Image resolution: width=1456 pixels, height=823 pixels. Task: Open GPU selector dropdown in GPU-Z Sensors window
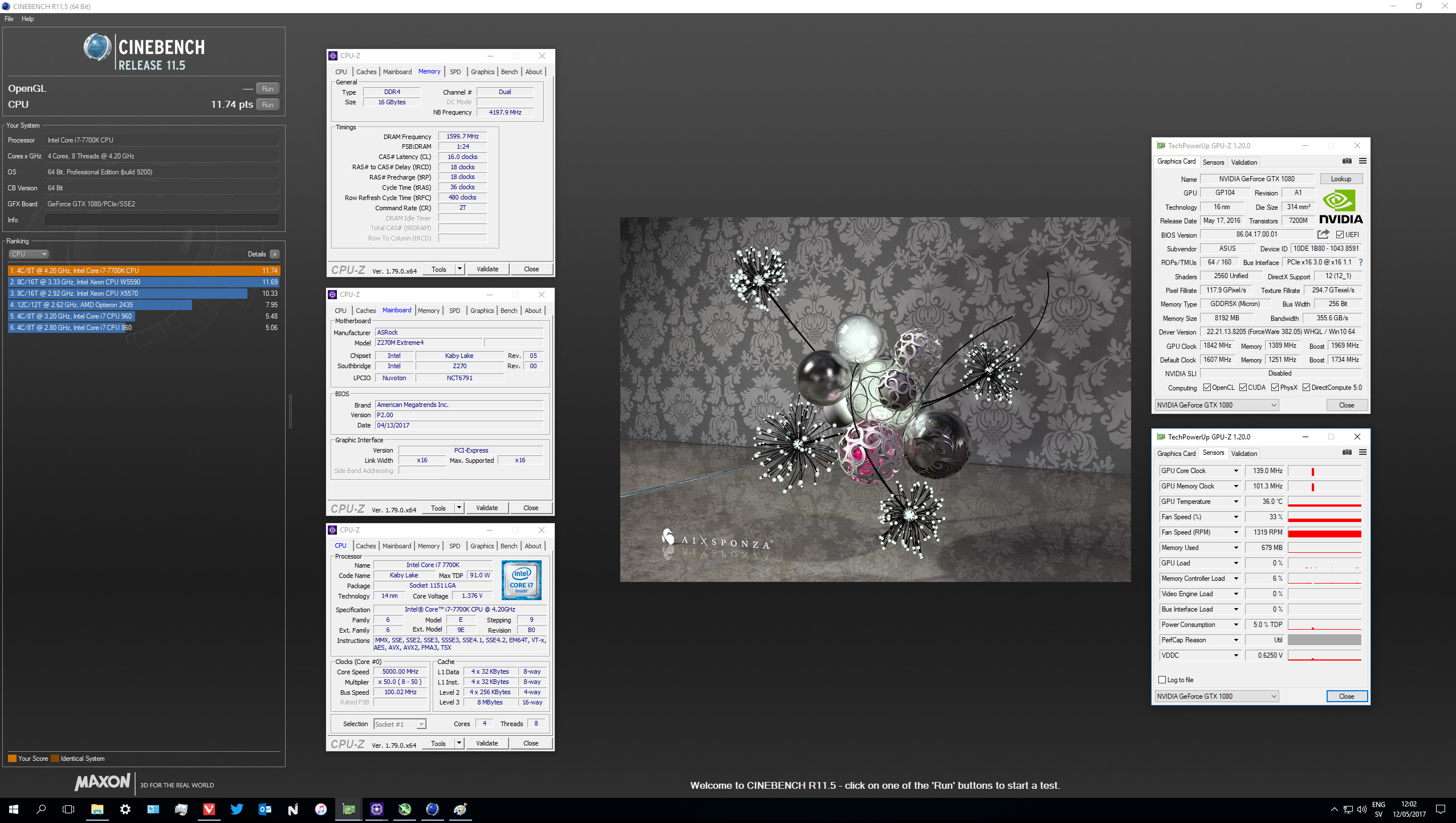coord(1217,696)
